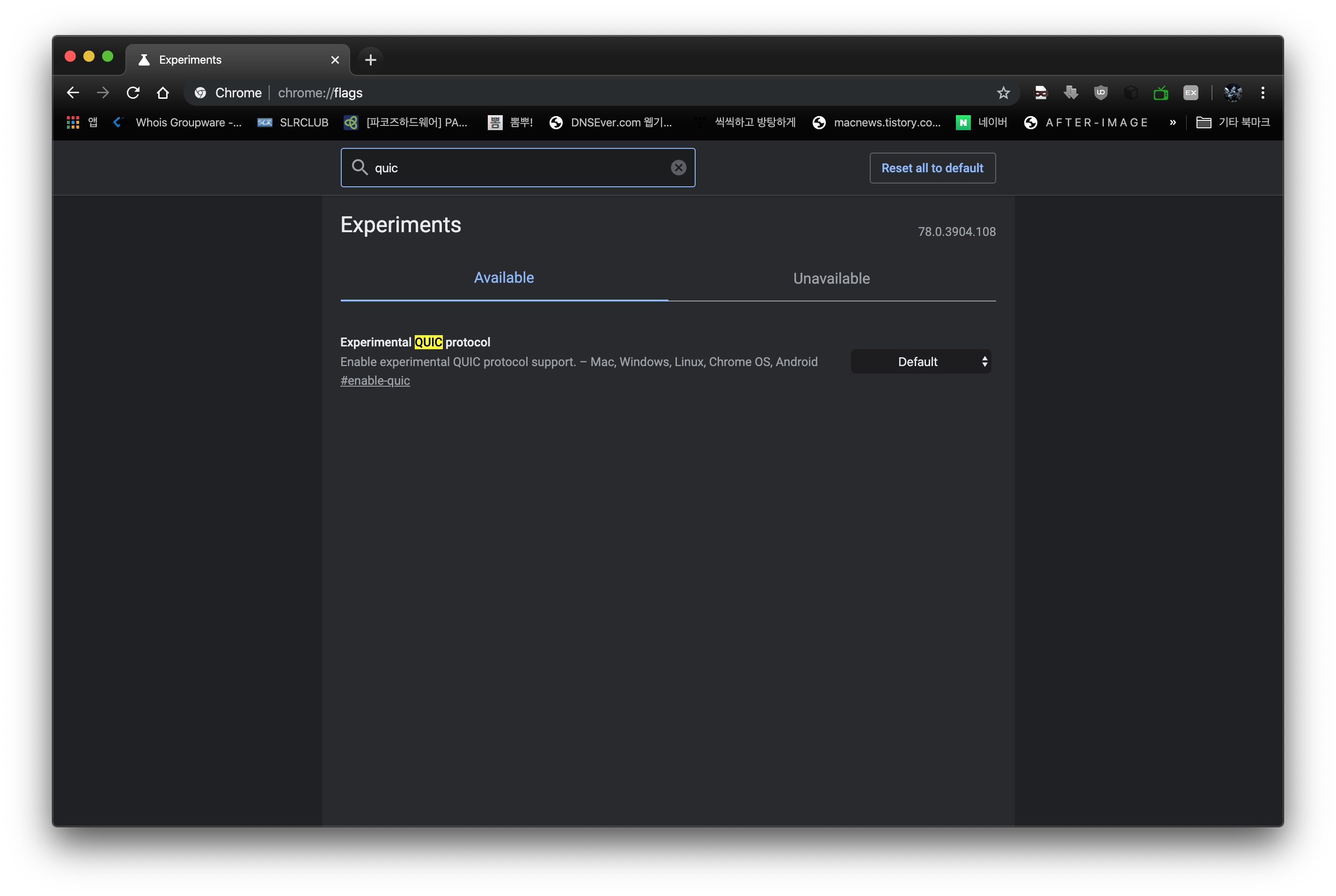Click the browser back arrow
1336x896 pixels.
click(73, 93)
